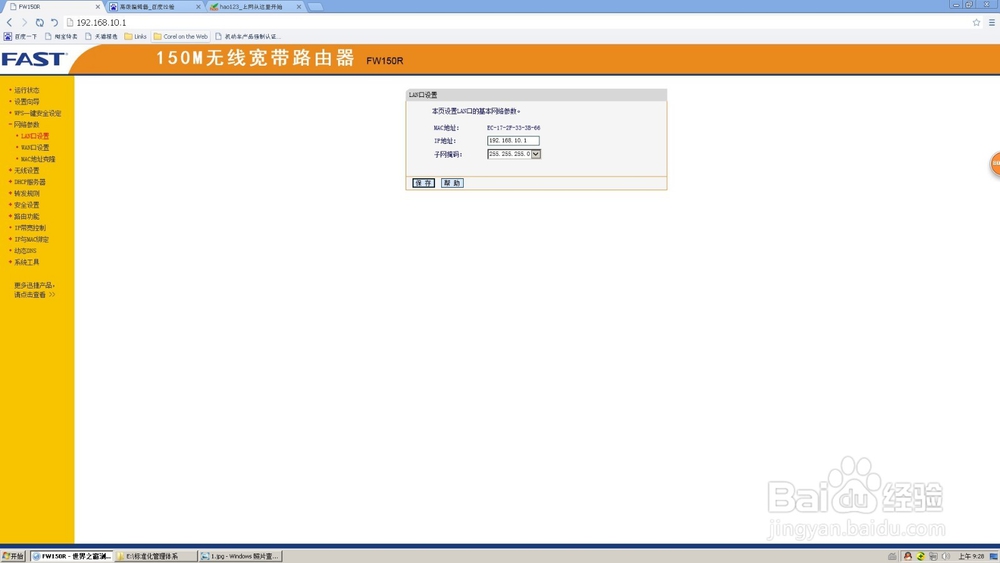This screenshot has height=563, width=1000.
Task: Click the undo arrow beside the refresh icon
Action: coord(54,22)
